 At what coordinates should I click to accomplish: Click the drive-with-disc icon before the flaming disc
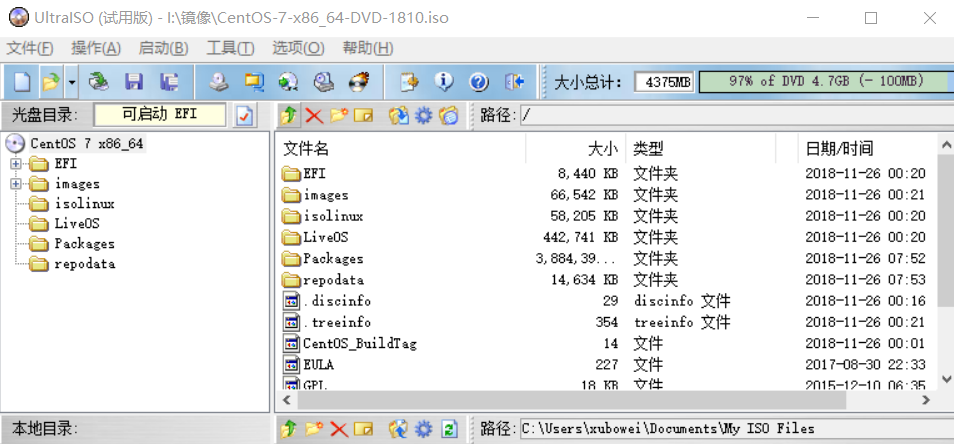click(323, 82)
